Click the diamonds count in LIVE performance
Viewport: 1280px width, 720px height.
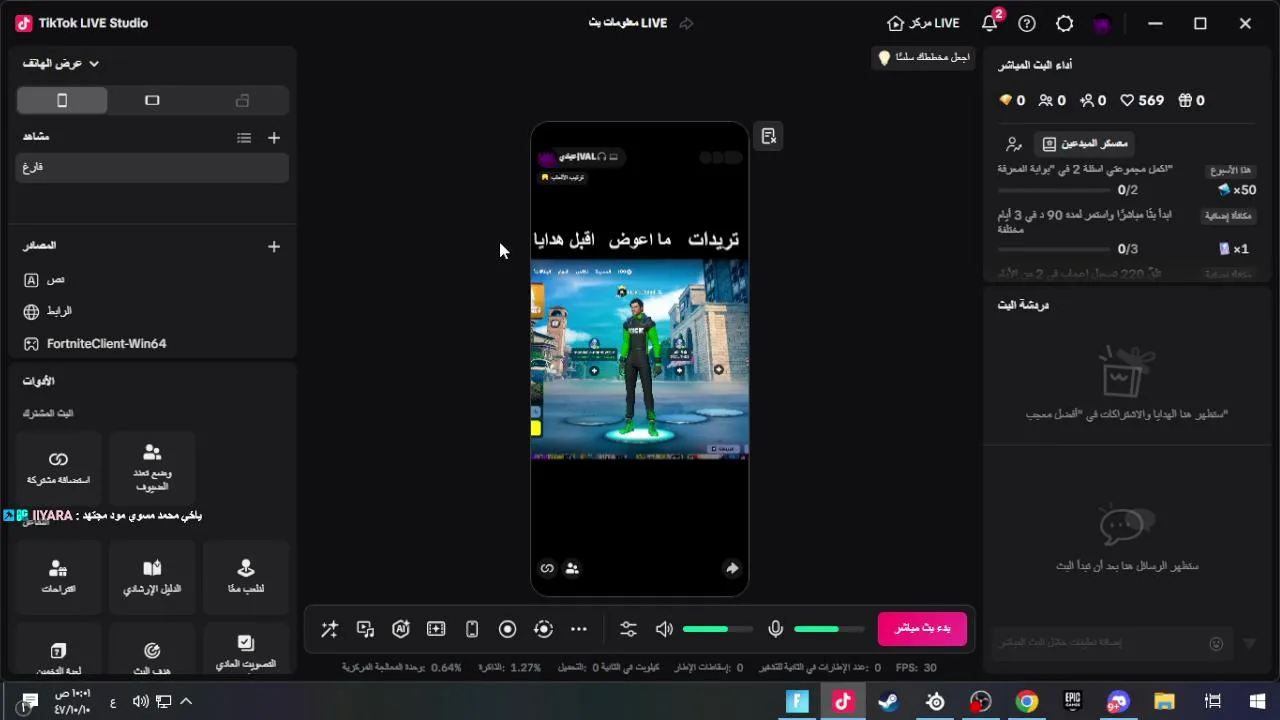(x=1012, y=100)
